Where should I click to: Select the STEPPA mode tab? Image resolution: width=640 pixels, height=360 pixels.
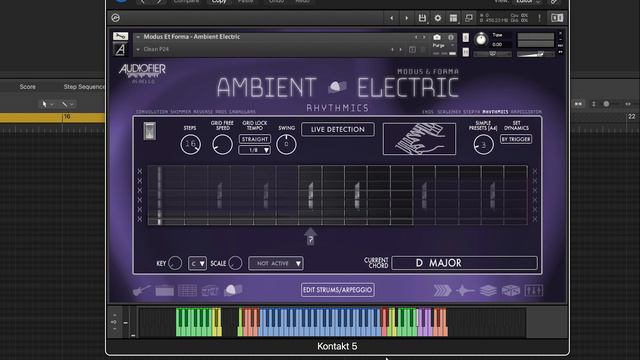471,112
